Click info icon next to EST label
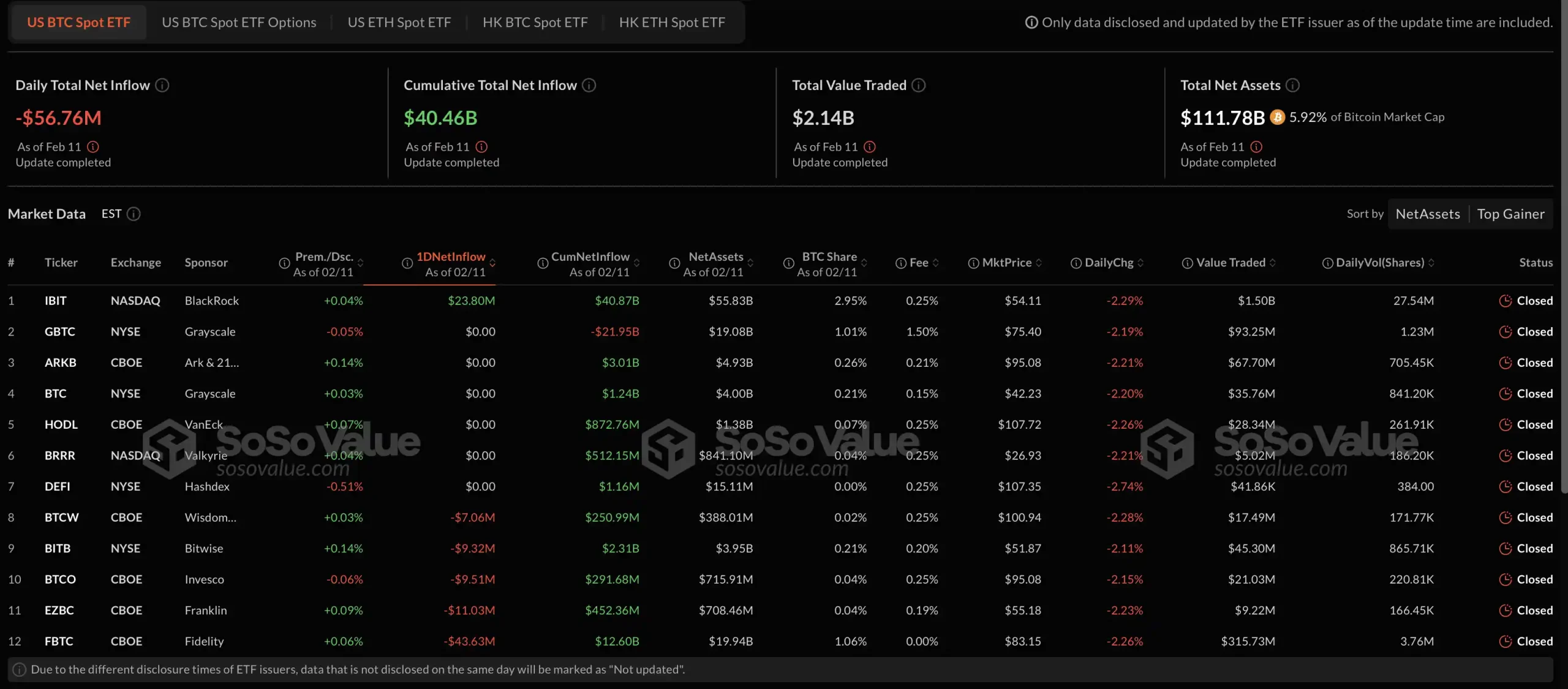This screenshot has height=689, width=1568. tap(134, 214)
